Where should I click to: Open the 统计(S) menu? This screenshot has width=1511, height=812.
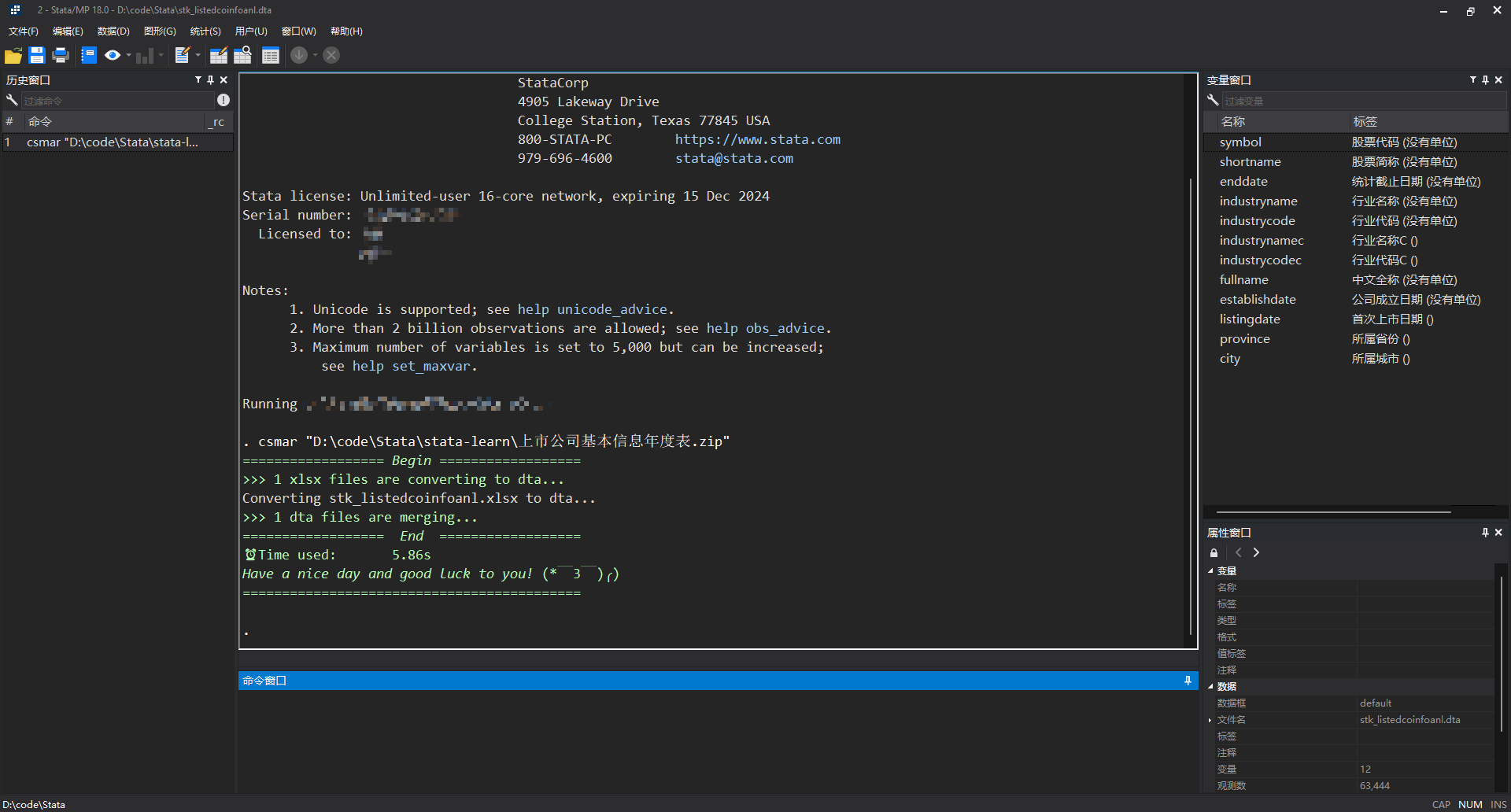[205, 31]
